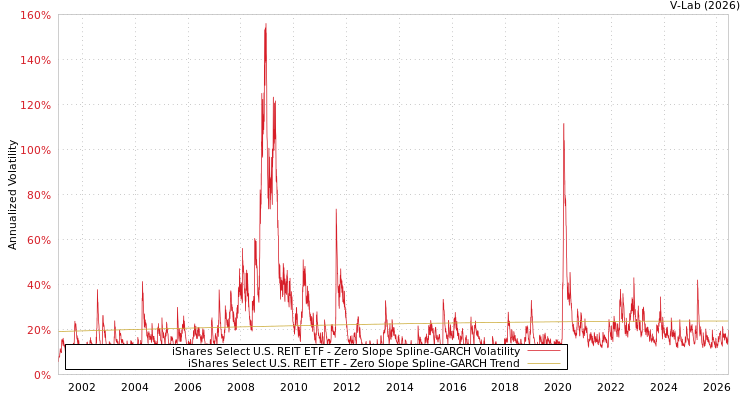The image size is (750, 400).
Task: Click the 2006 x-axis label
Action: [188, 387]
